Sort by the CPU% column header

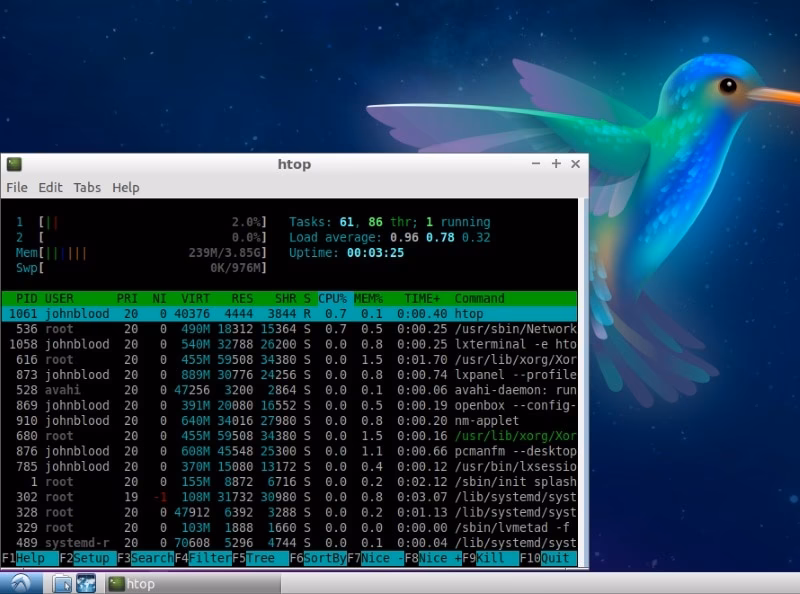tap(332, 298)
